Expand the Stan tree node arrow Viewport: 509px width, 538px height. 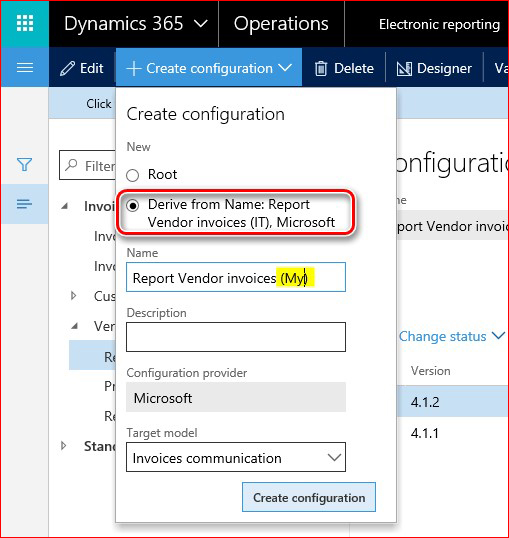point(63,446)
